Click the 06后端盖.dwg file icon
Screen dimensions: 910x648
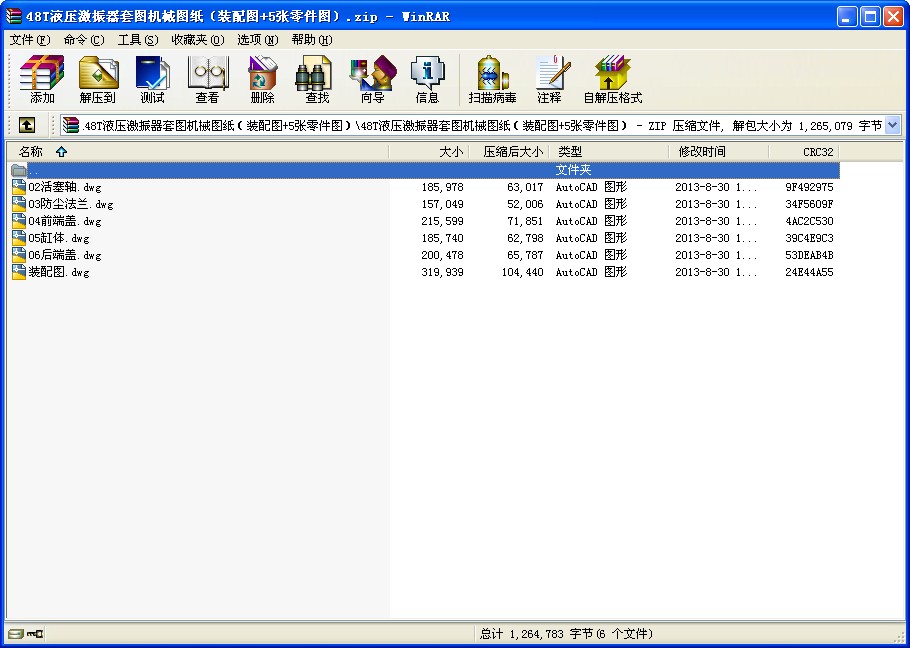point(19,255)
